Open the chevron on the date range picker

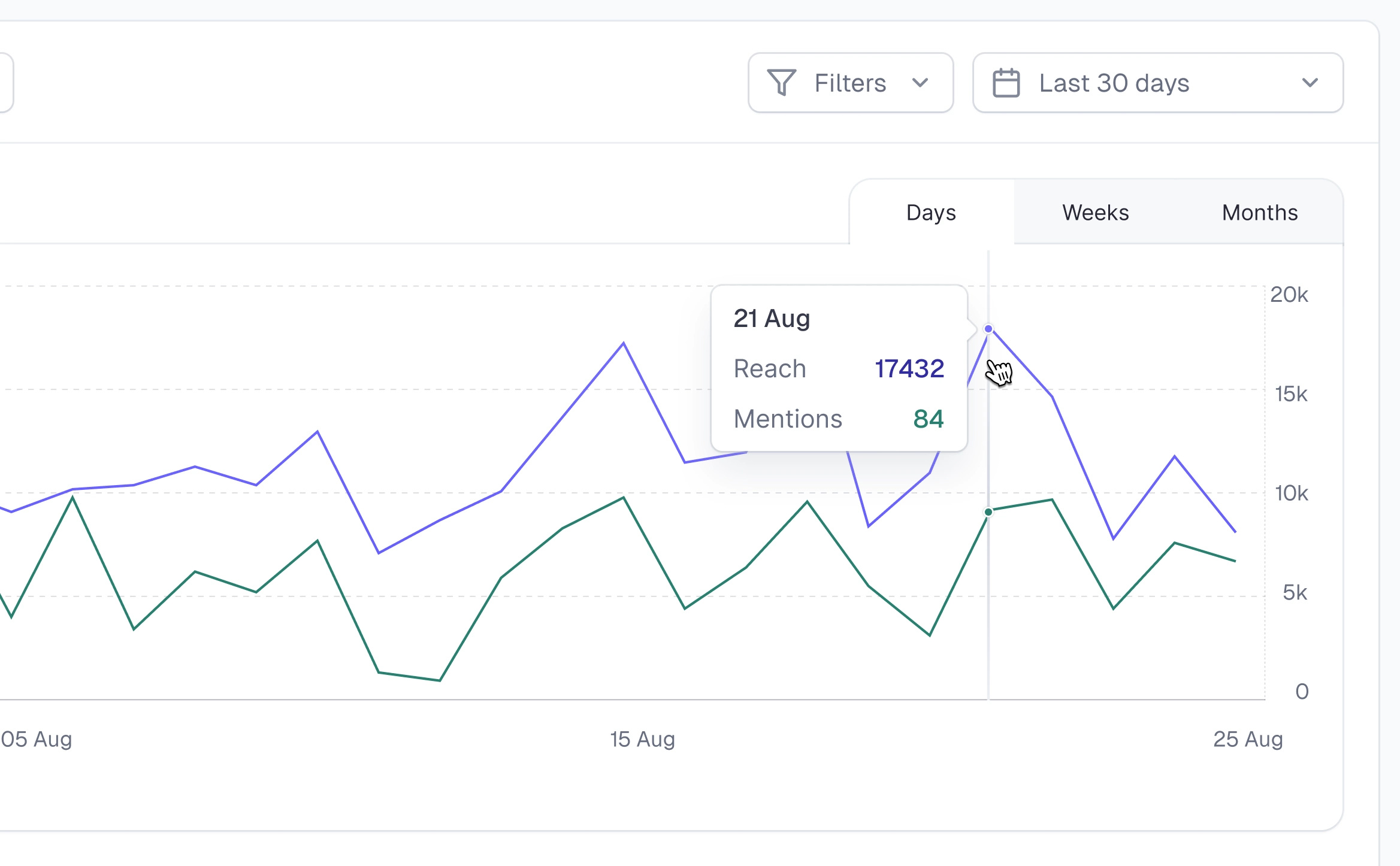coord(1310,83)
